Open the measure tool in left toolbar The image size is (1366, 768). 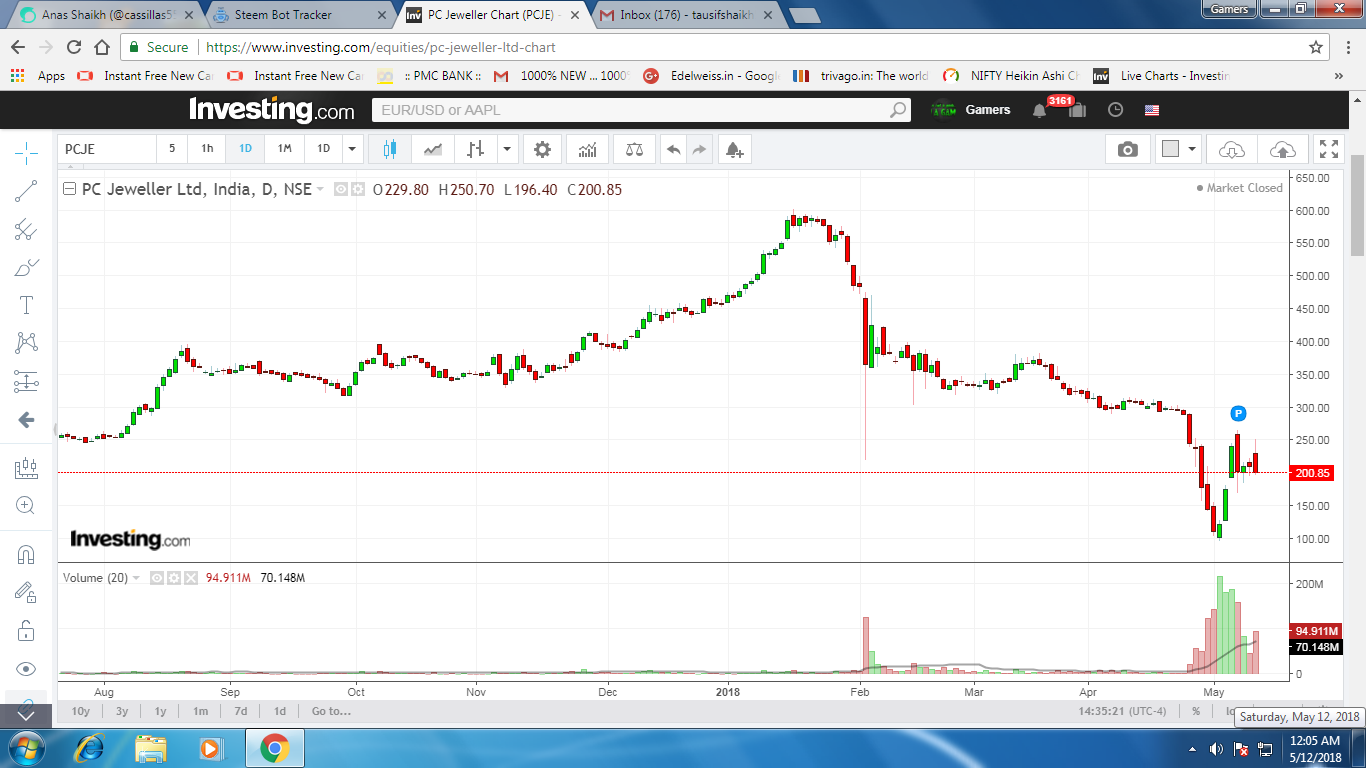26,467
